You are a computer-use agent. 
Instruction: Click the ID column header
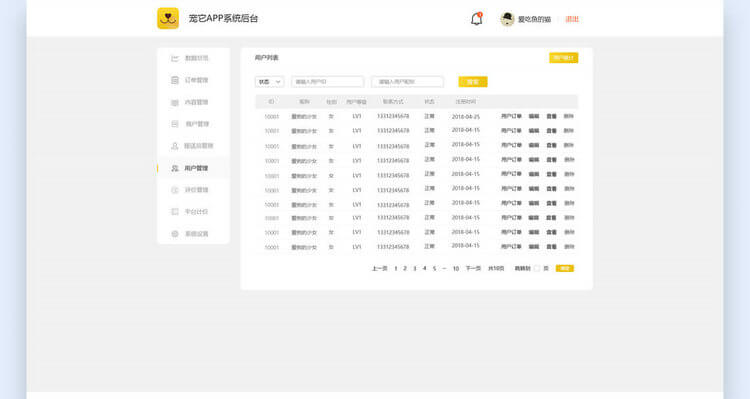tap(271, 102)
